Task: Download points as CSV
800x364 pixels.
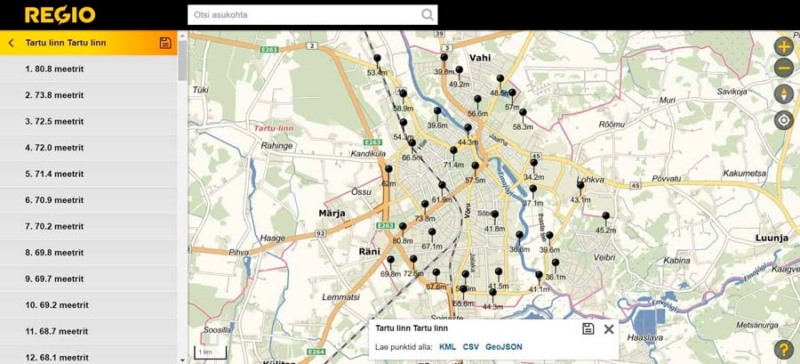Action: (x=471, y=347)
